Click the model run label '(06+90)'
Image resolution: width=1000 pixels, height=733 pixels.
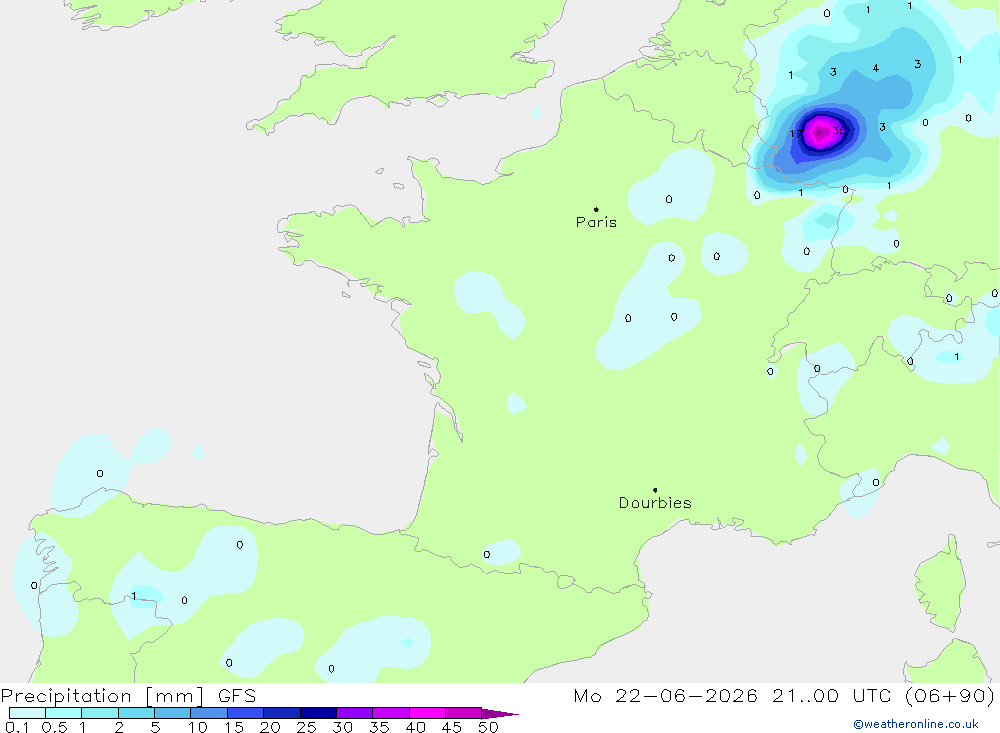click(x=950, y=695)
